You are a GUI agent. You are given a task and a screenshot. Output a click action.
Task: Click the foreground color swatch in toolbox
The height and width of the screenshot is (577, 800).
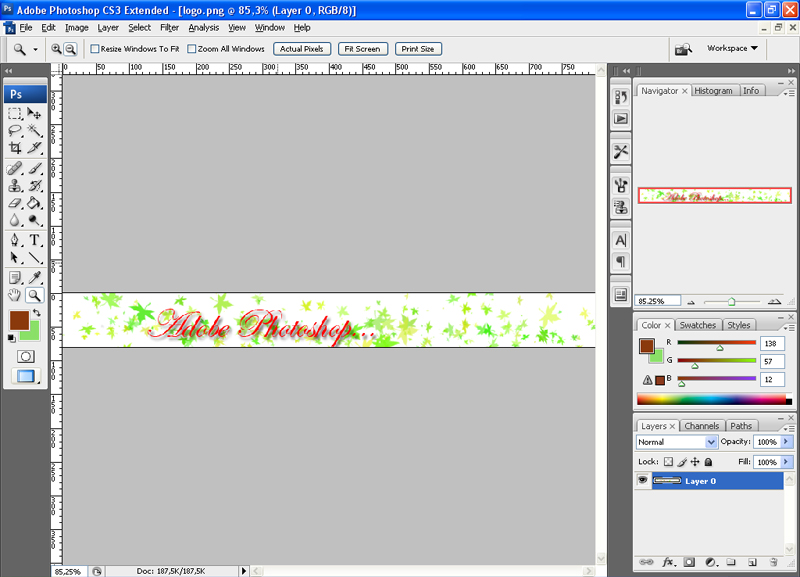[19, 320]
